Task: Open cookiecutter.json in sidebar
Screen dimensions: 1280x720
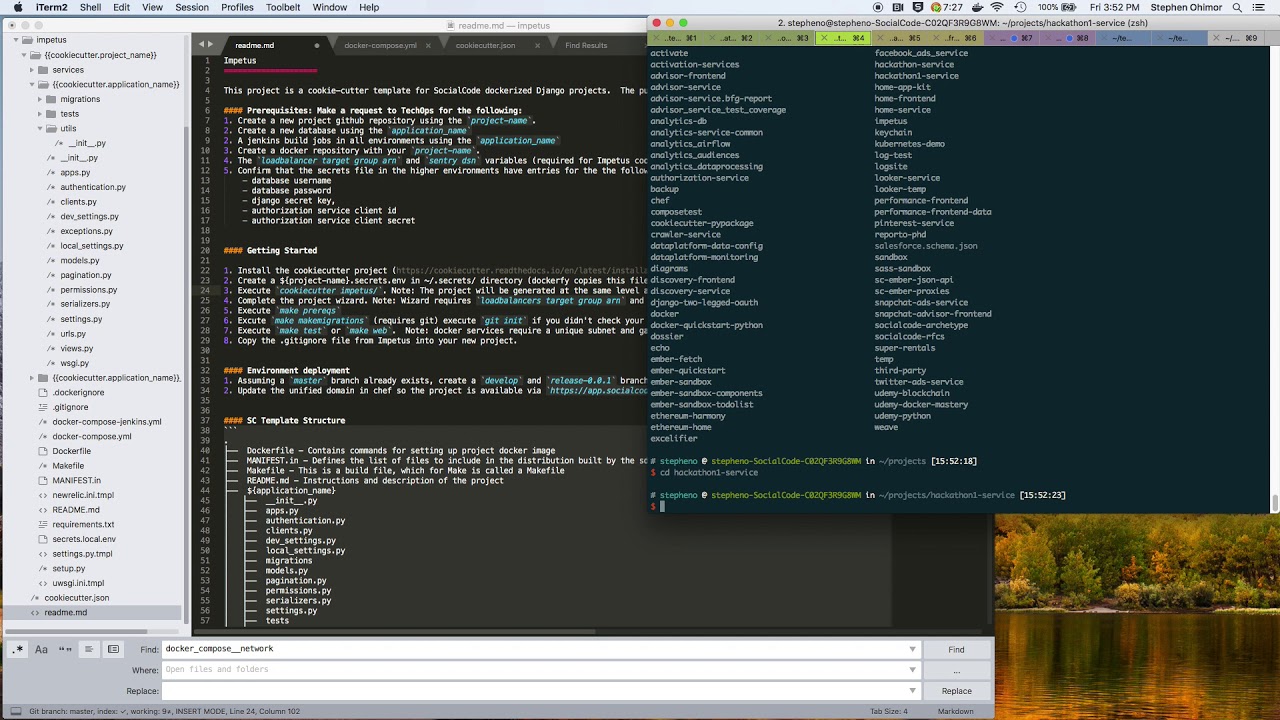Action: 76,598
